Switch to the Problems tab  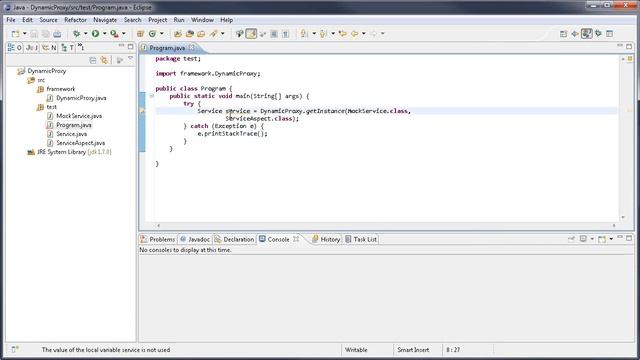(158, 239)
